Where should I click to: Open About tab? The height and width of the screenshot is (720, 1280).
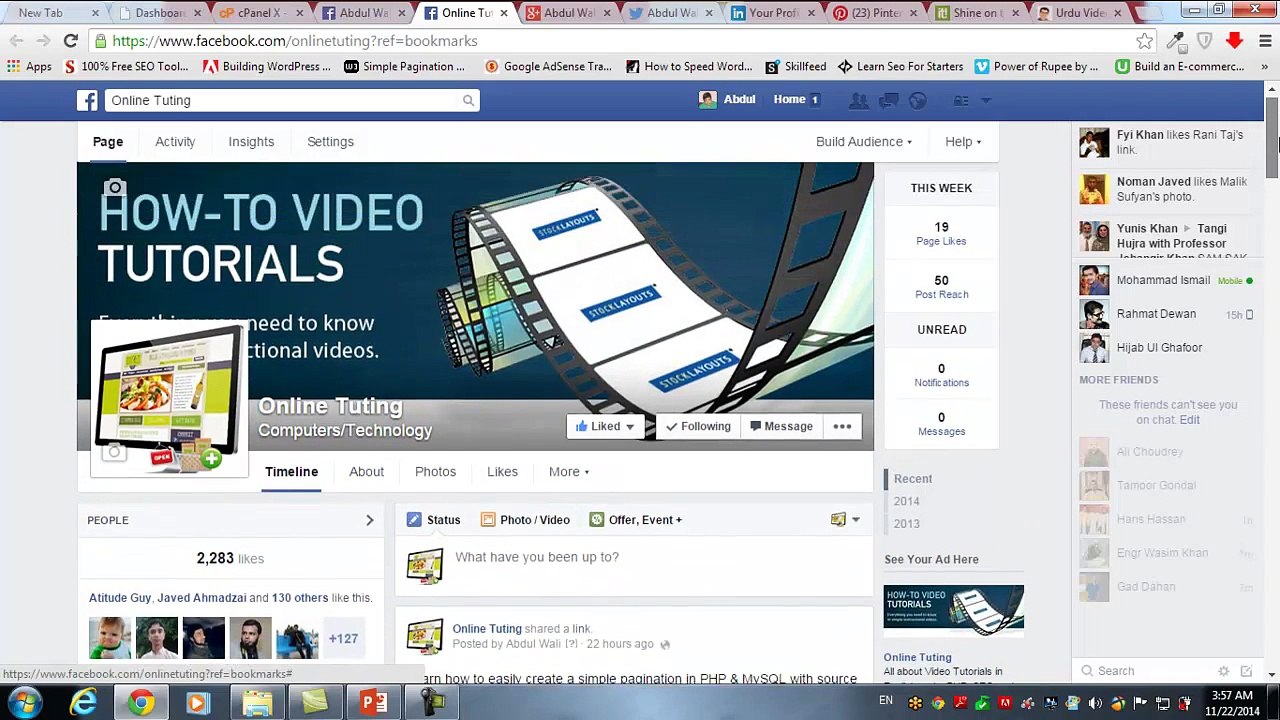tap(366, 472)
